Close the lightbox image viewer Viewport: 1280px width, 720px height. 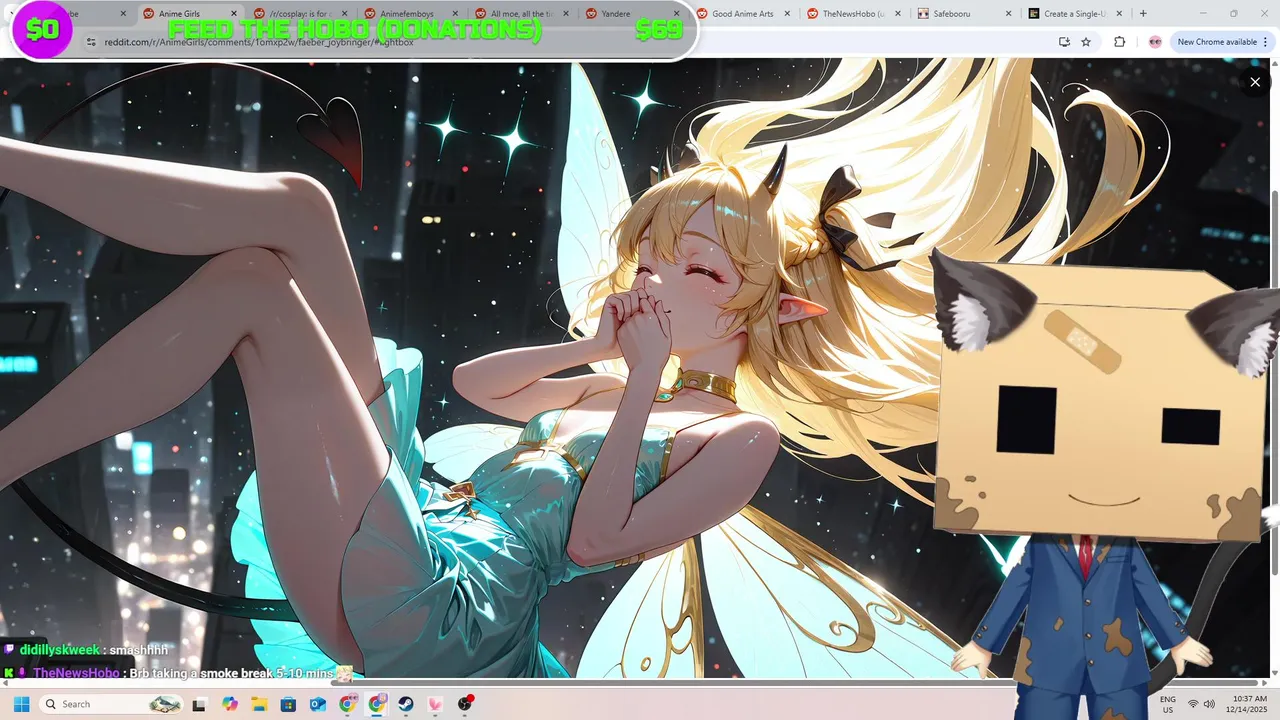coord(1255,82)
